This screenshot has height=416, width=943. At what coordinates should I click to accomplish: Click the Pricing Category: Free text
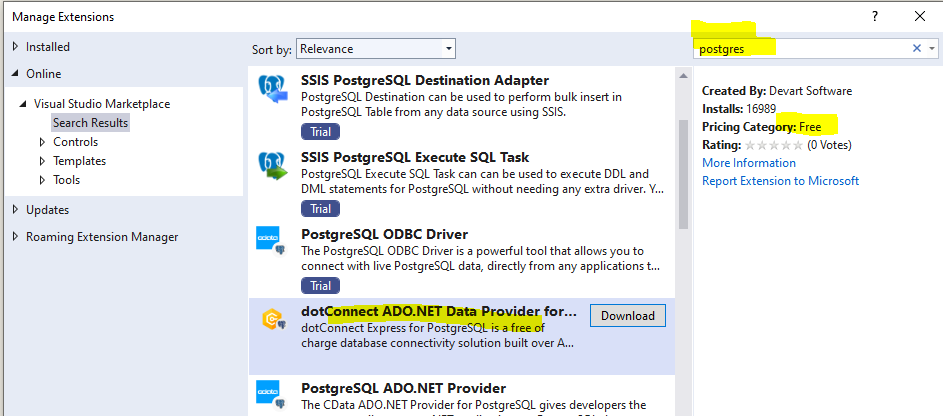[761, 127]
